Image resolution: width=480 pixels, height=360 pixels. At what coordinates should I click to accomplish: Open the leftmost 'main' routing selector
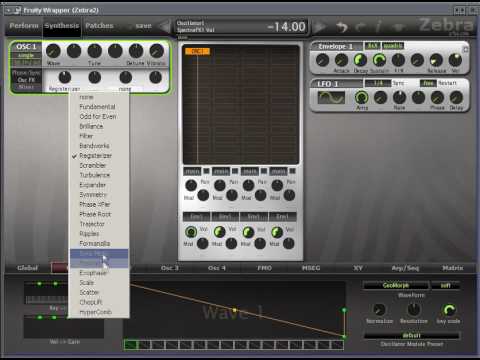193,171
